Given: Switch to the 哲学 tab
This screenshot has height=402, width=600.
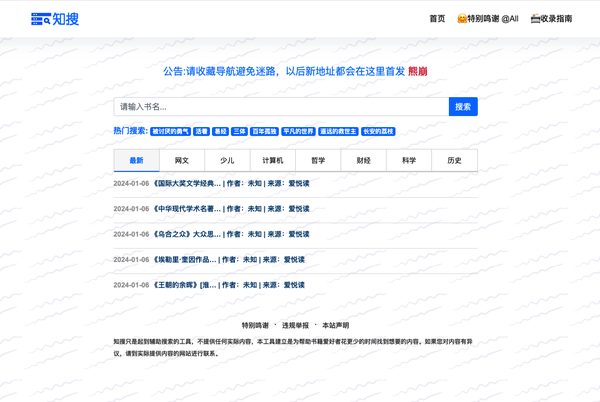Looking at the screenshot, I should click(x=318, y=161).
